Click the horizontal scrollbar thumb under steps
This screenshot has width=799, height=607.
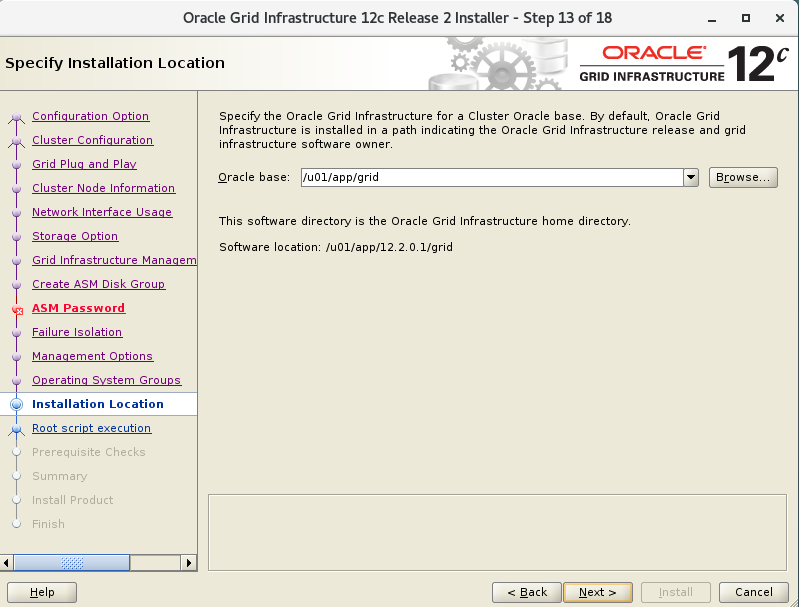tap(72, 563)
